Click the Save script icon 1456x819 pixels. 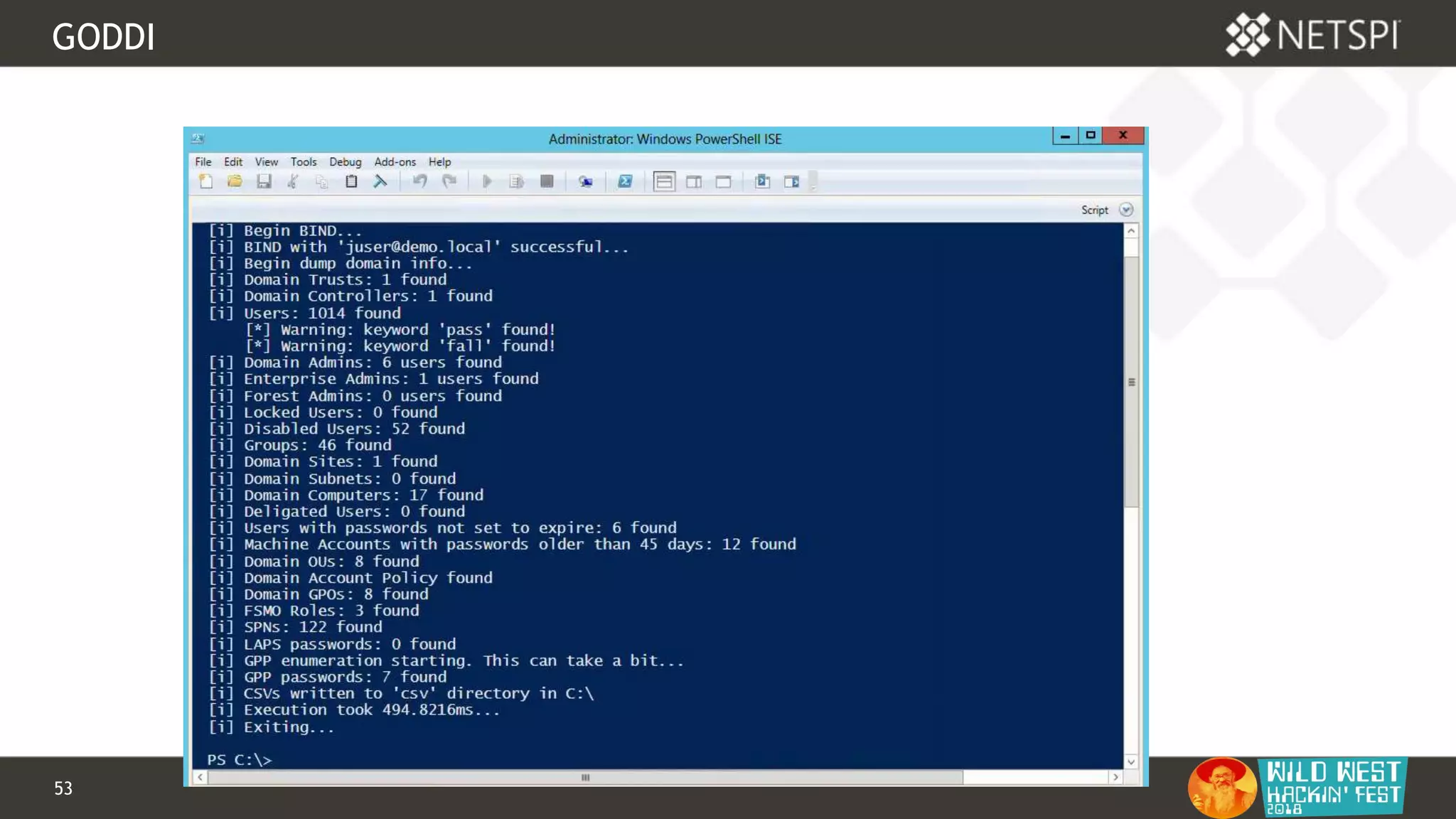[264, 181]
